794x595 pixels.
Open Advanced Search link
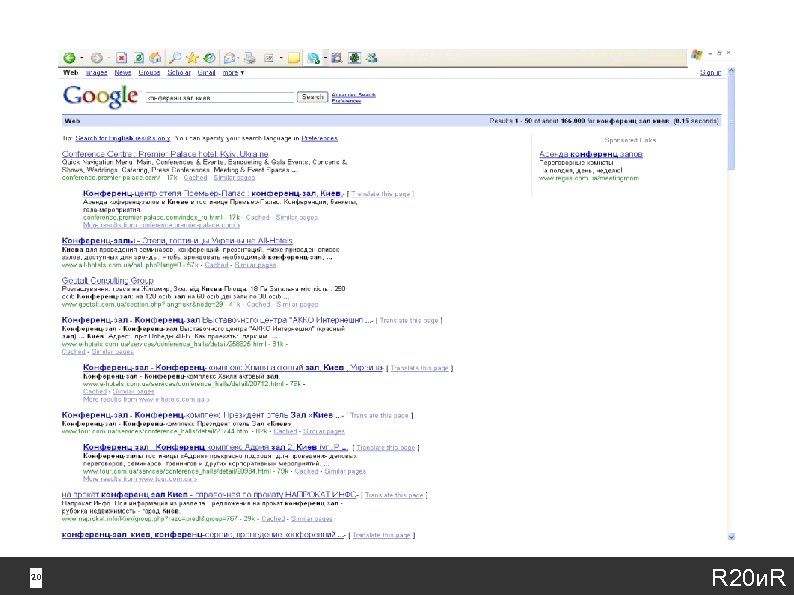pos(353,95)
